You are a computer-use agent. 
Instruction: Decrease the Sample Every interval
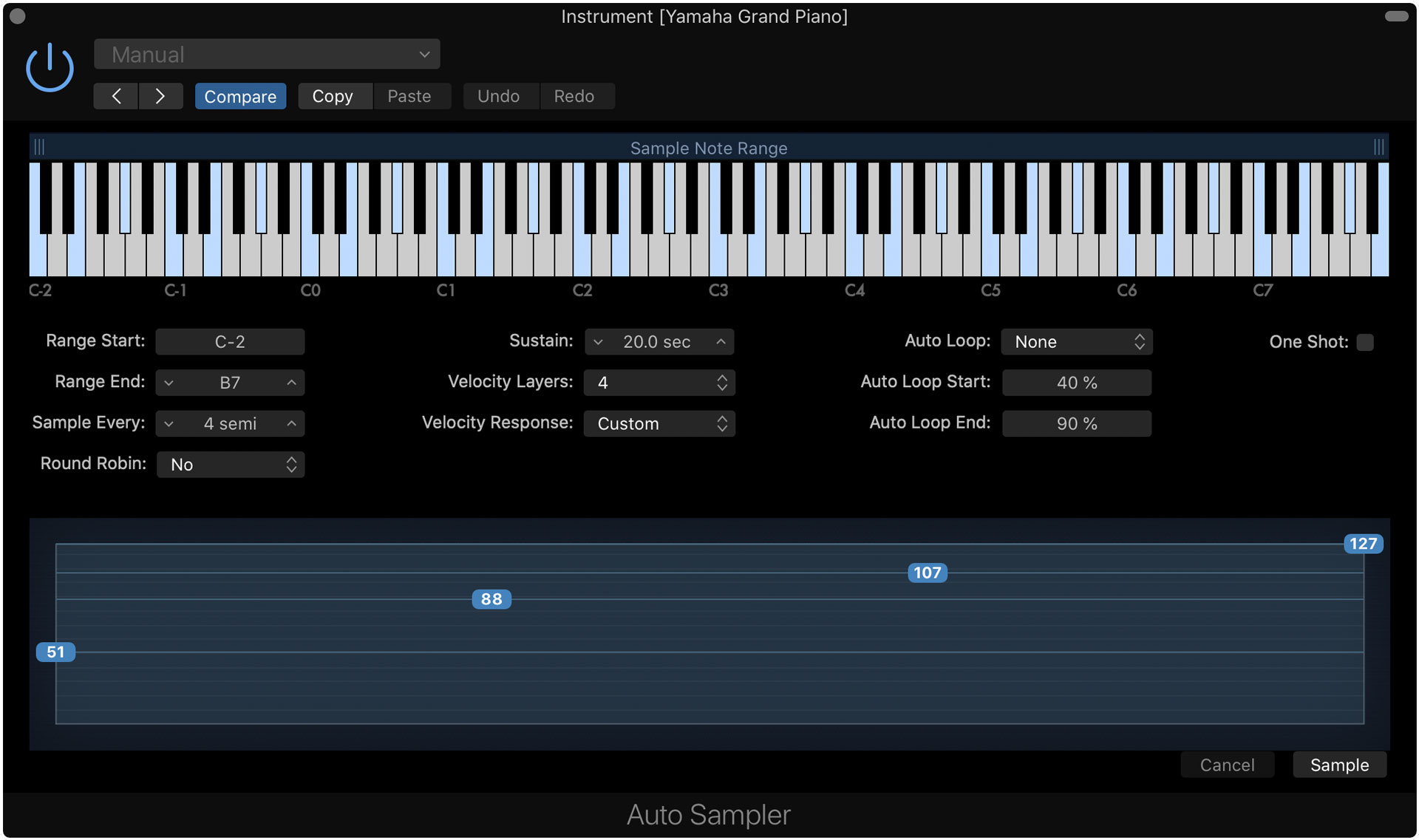[x=169, y=423]
